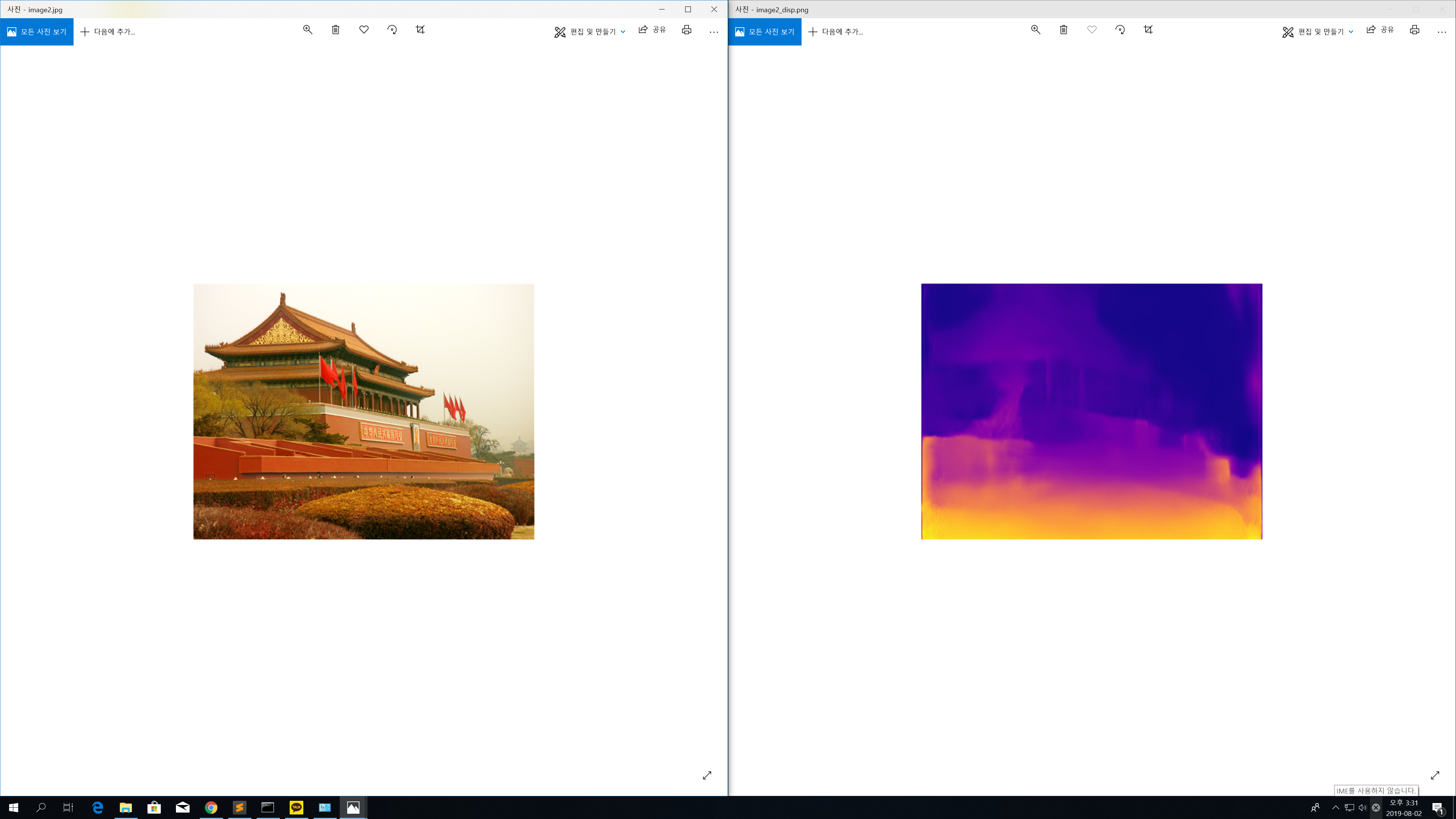The width and height of the screenshot is (1456, 819).
Task: Click '모든 사진 보기' in image2_disp.png window
Action: coord(765,31)
